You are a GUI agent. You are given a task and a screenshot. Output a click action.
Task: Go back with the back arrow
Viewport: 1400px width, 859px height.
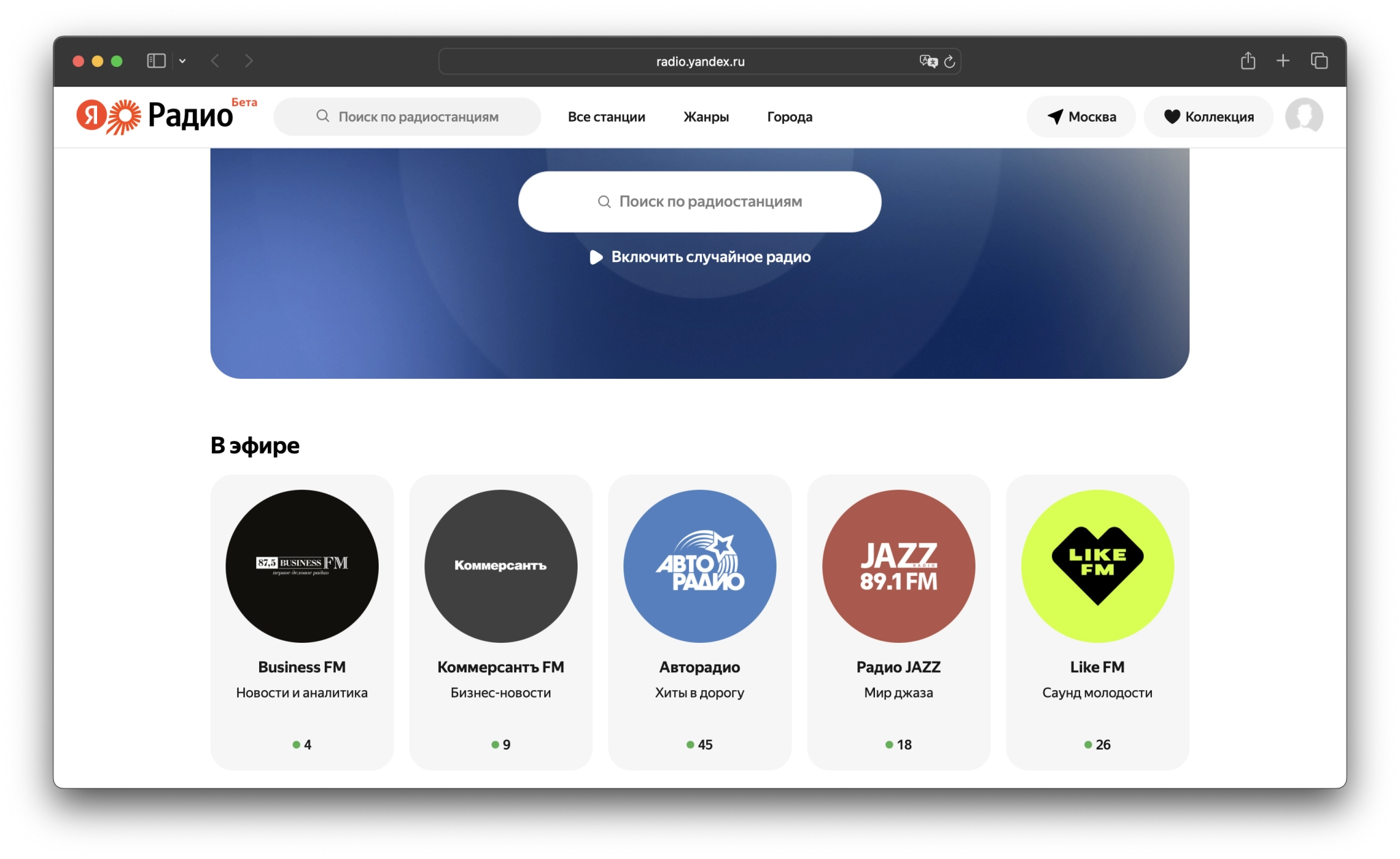[x=215, y=61]
